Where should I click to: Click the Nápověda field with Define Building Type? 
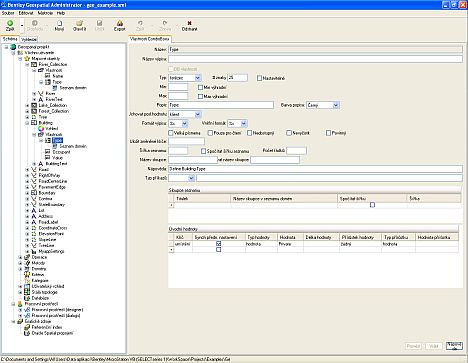pyautogui.click(x=315, y=169)
